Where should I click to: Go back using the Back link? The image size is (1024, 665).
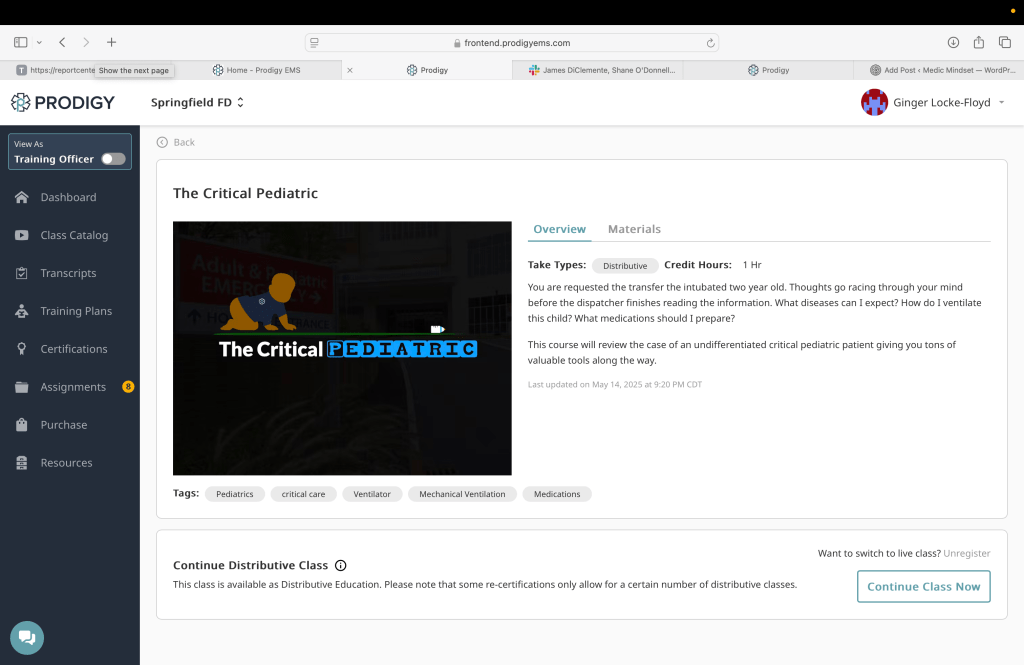(x=176, y=142)
